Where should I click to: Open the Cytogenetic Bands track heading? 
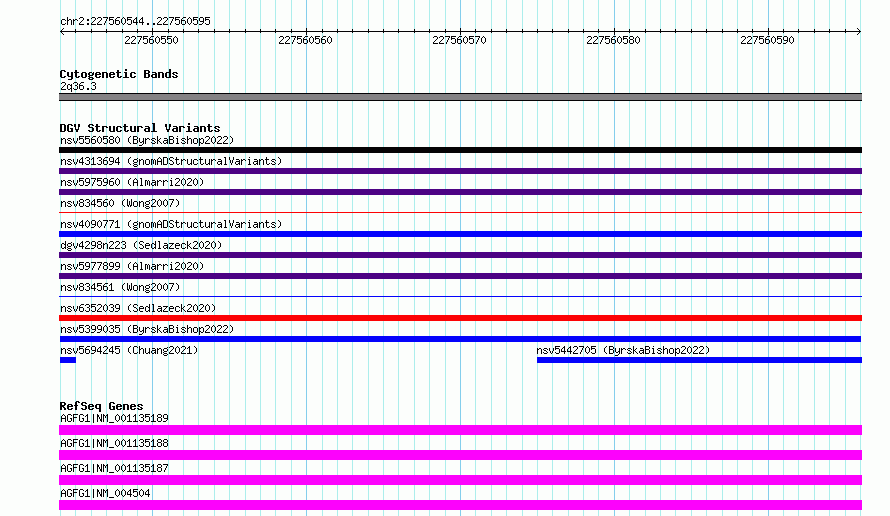[x=119, y=74]
